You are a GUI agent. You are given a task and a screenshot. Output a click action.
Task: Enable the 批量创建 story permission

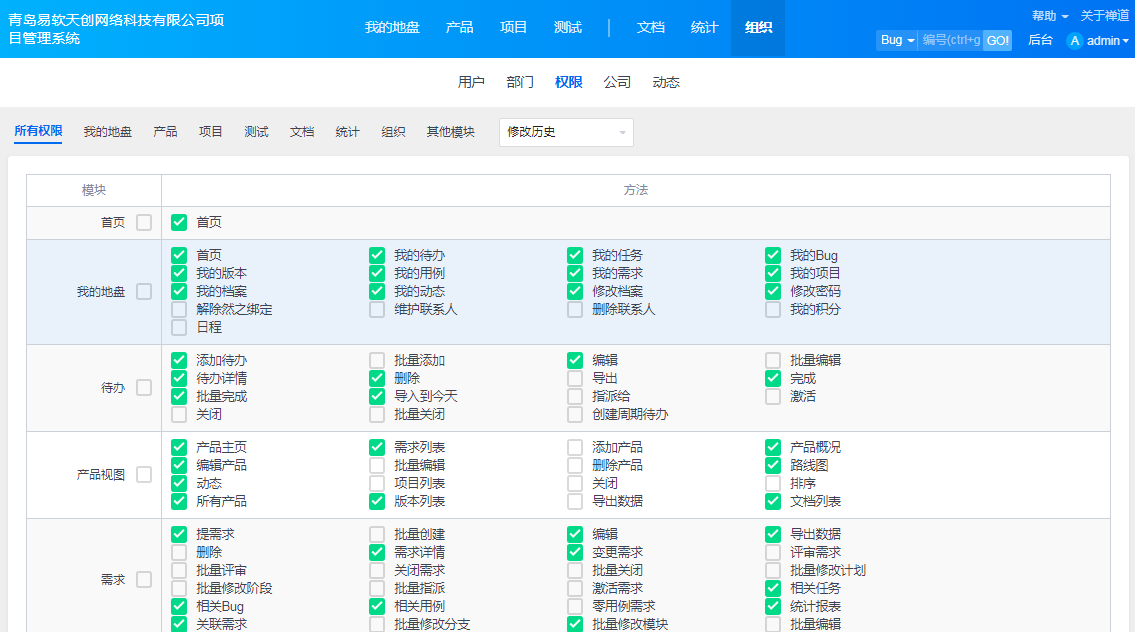point(376,534)
